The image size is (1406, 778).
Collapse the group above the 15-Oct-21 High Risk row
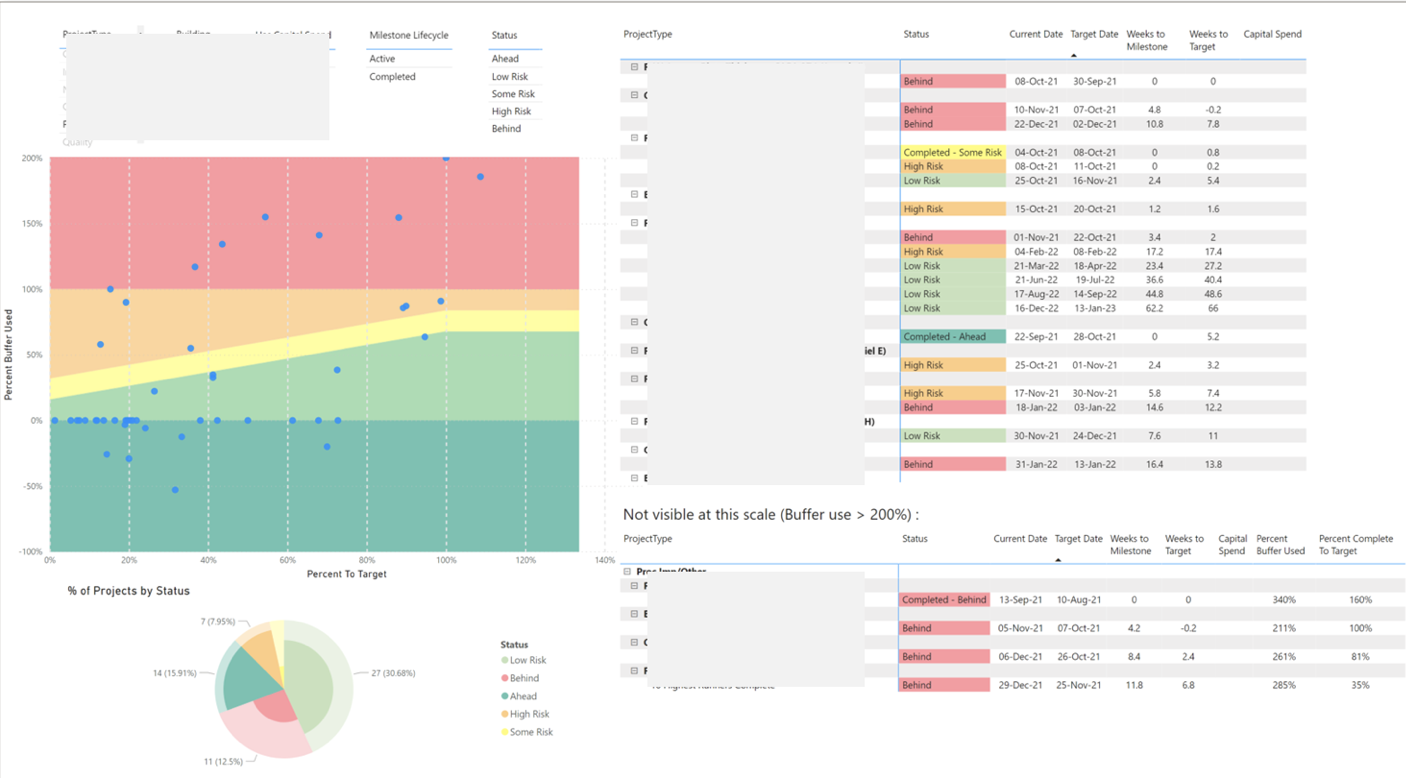point(634,195)
